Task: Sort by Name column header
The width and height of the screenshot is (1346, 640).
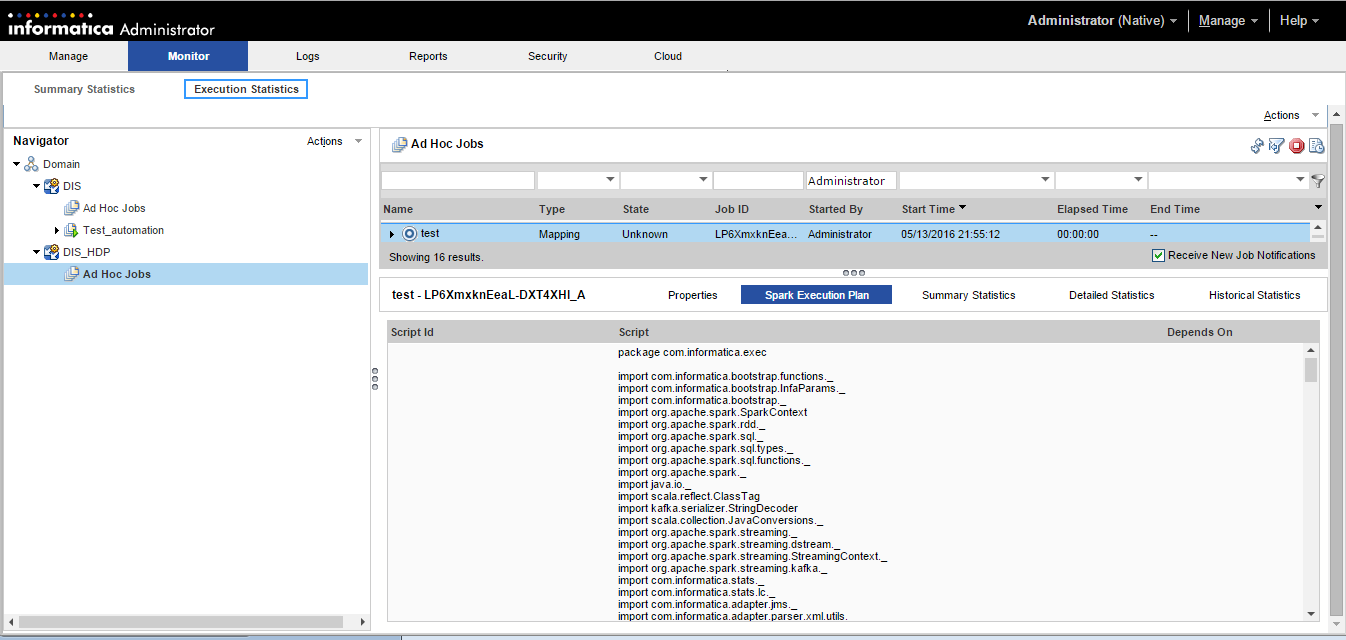Action: [x=398, y=209]
